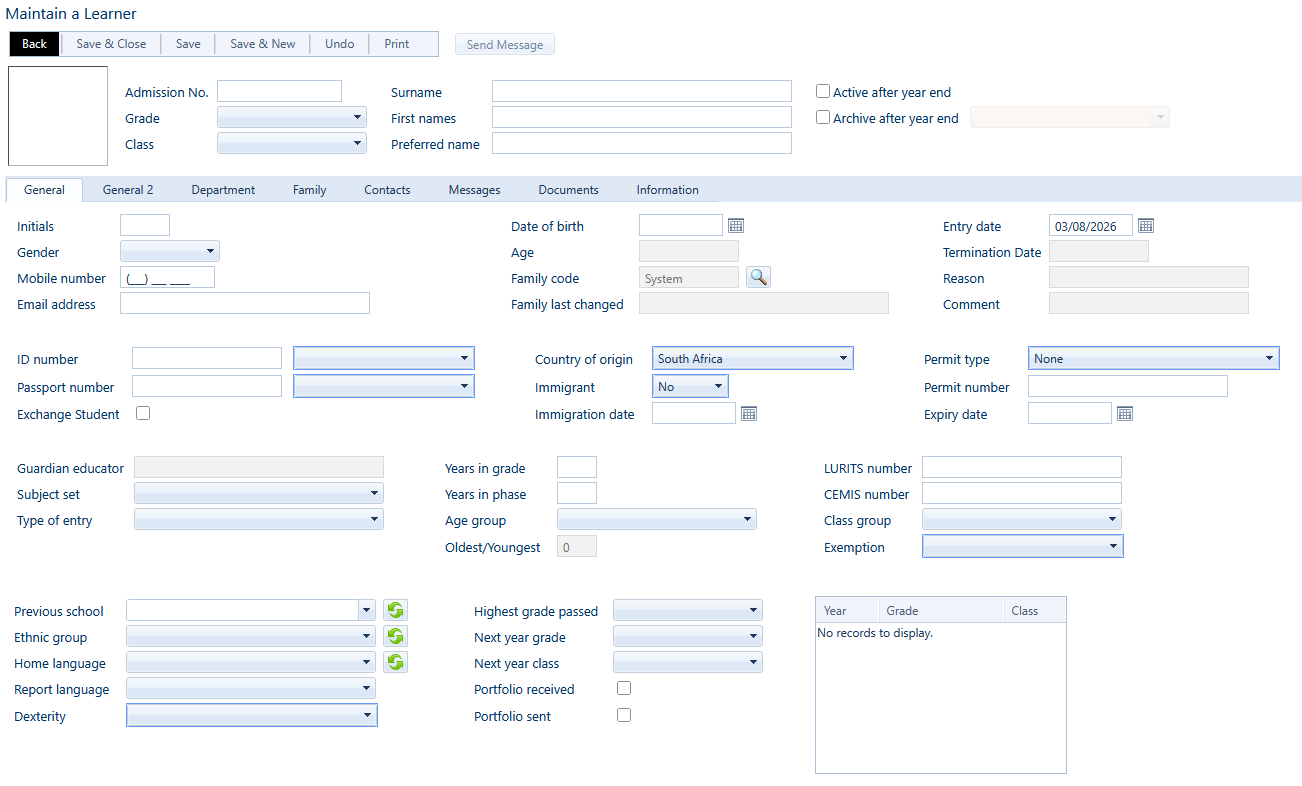1302x786 pixels.
Task: Click the Send Message button
Action: (x=505, y=44)
